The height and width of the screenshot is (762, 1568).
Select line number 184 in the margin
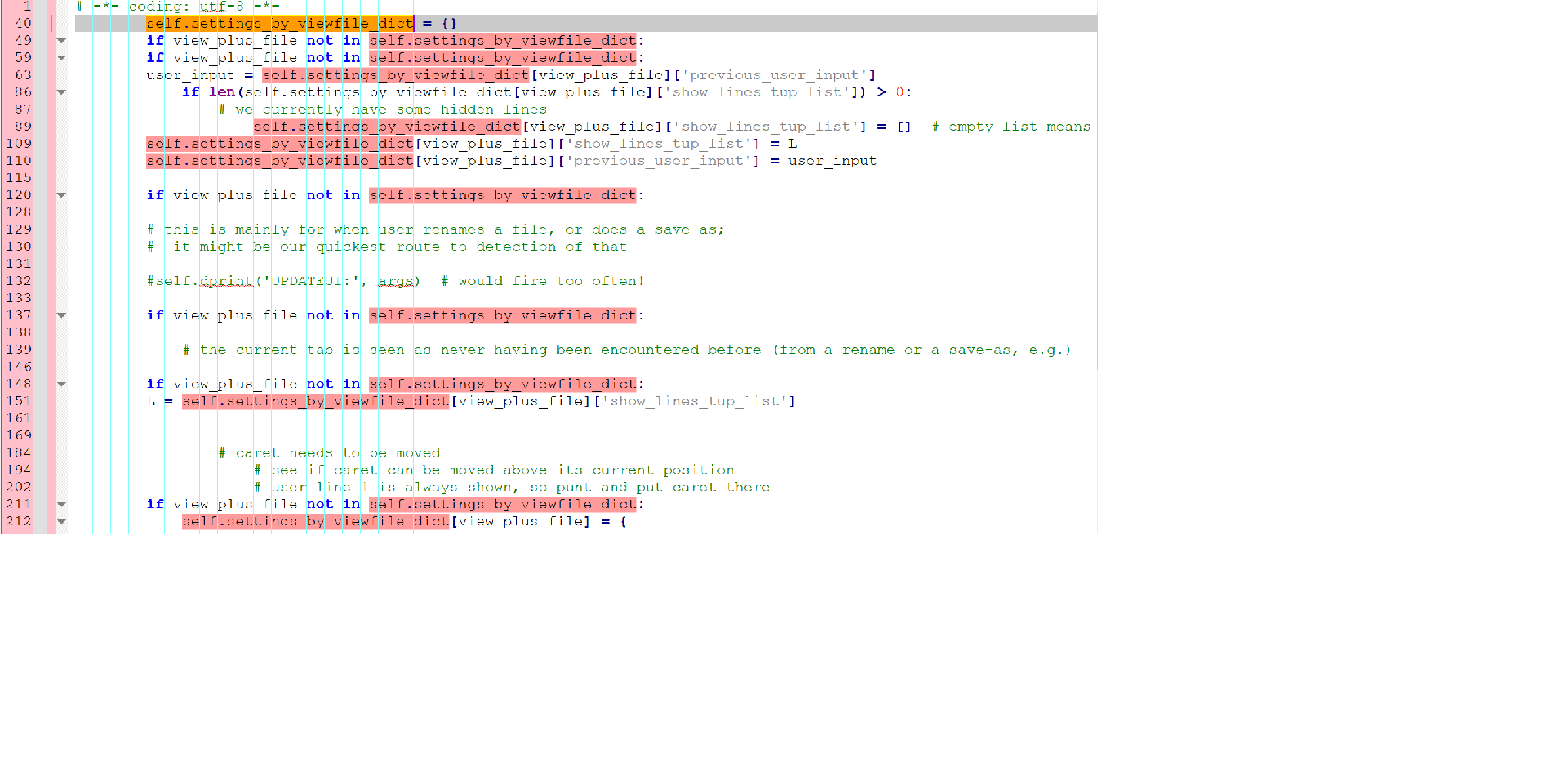(x=19, y=452)
